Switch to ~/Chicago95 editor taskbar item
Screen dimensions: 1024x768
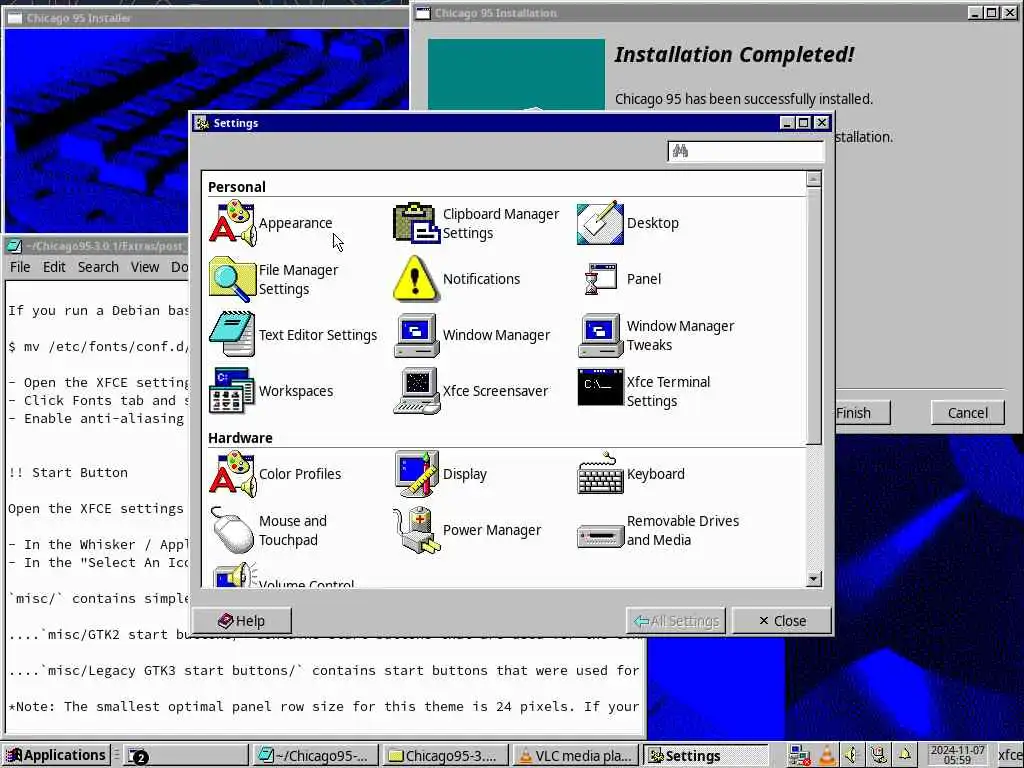point(317,756)
